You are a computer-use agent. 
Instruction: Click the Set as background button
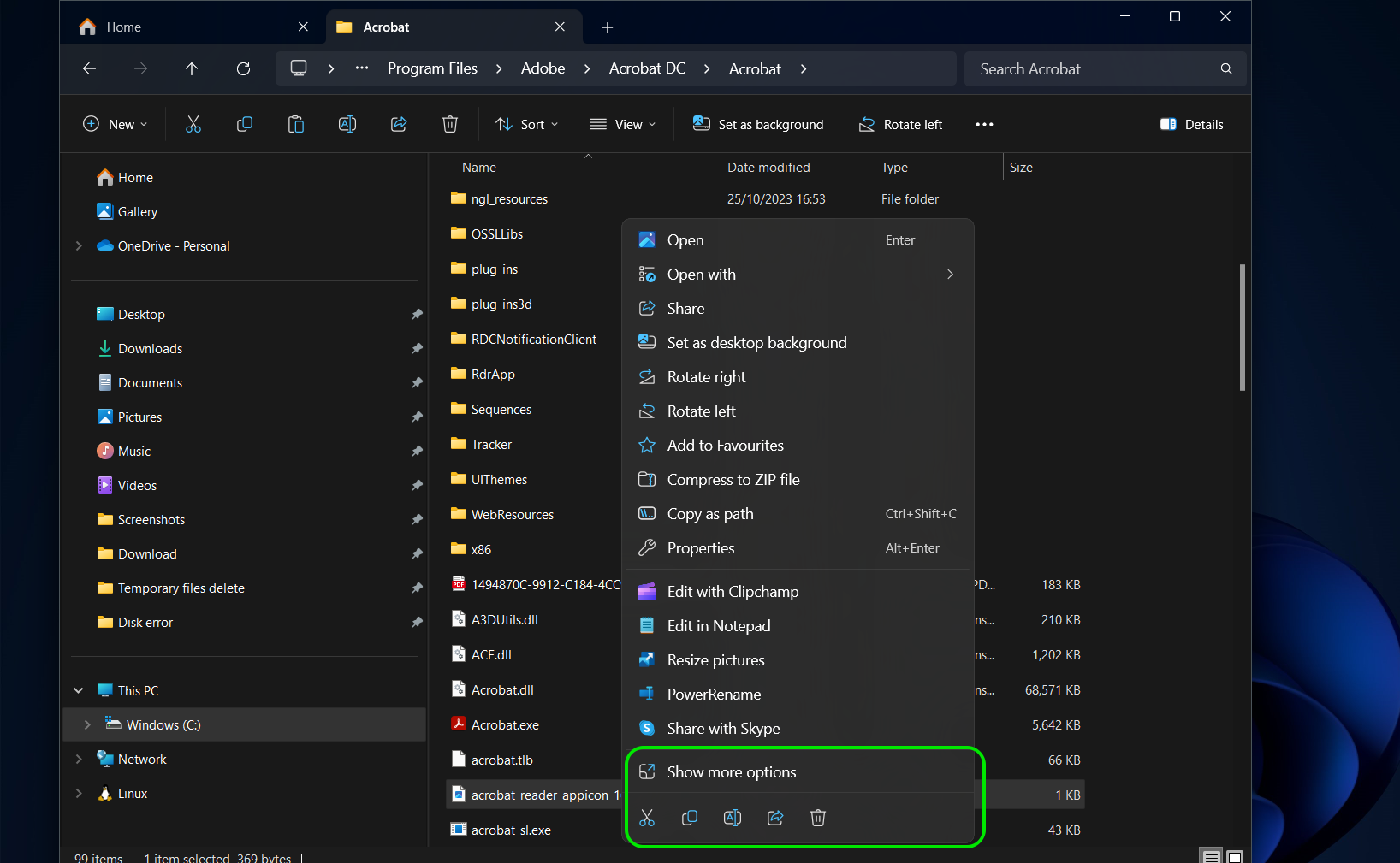(x=758, y=124)
